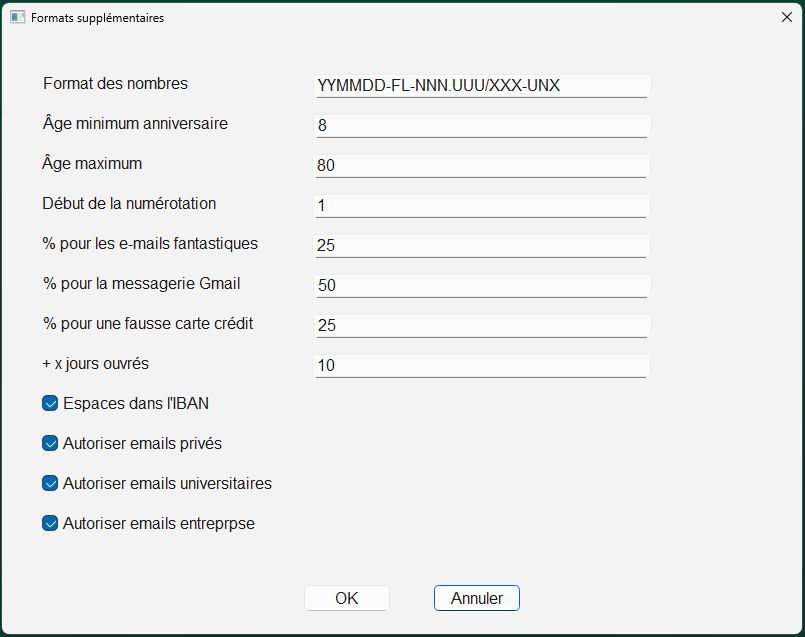Click the Espaces dans l'IBAN label
The image size is (805, 637).
click(136, 403)
